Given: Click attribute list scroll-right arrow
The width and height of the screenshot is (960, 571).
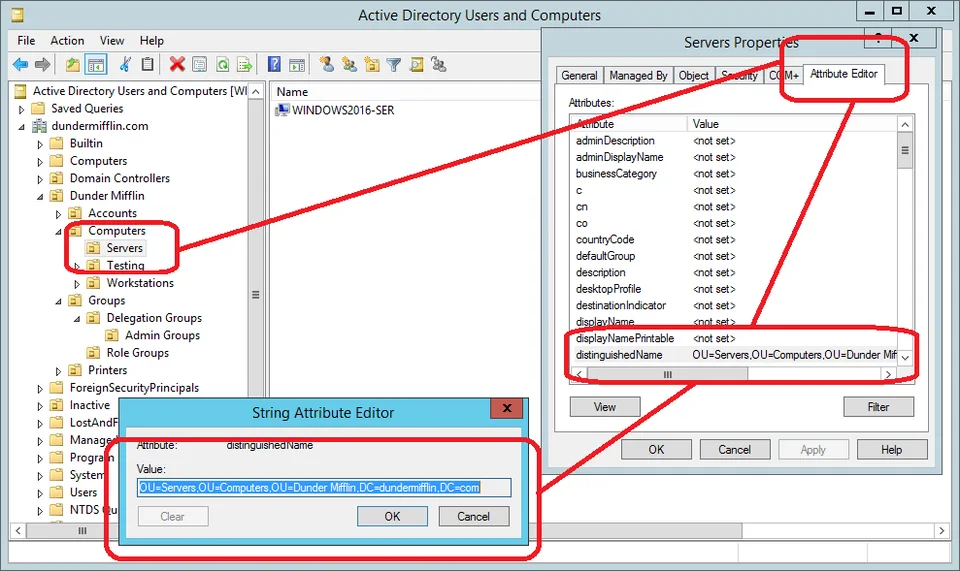Looking at the screenshot, I should 889,374.
